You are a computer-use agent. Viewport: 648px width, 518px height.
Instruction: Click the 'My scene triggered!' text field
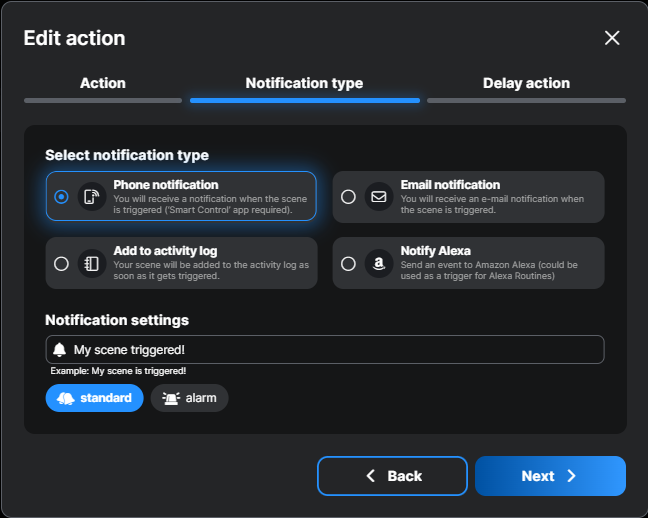330,350
